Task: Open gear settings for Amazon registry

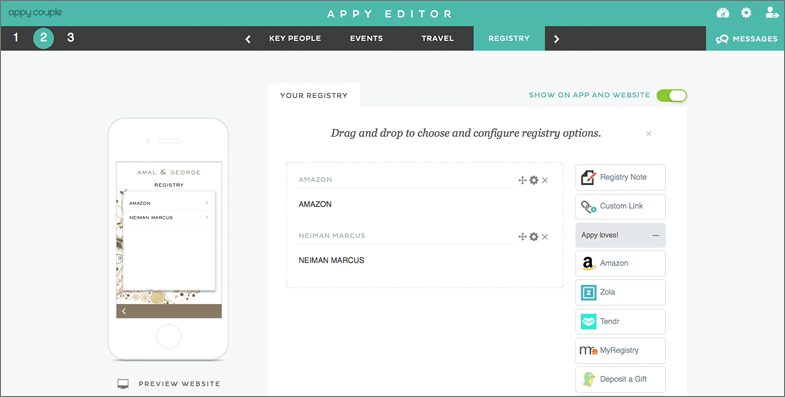Action: pyautogui.click(x=534, y=180)
